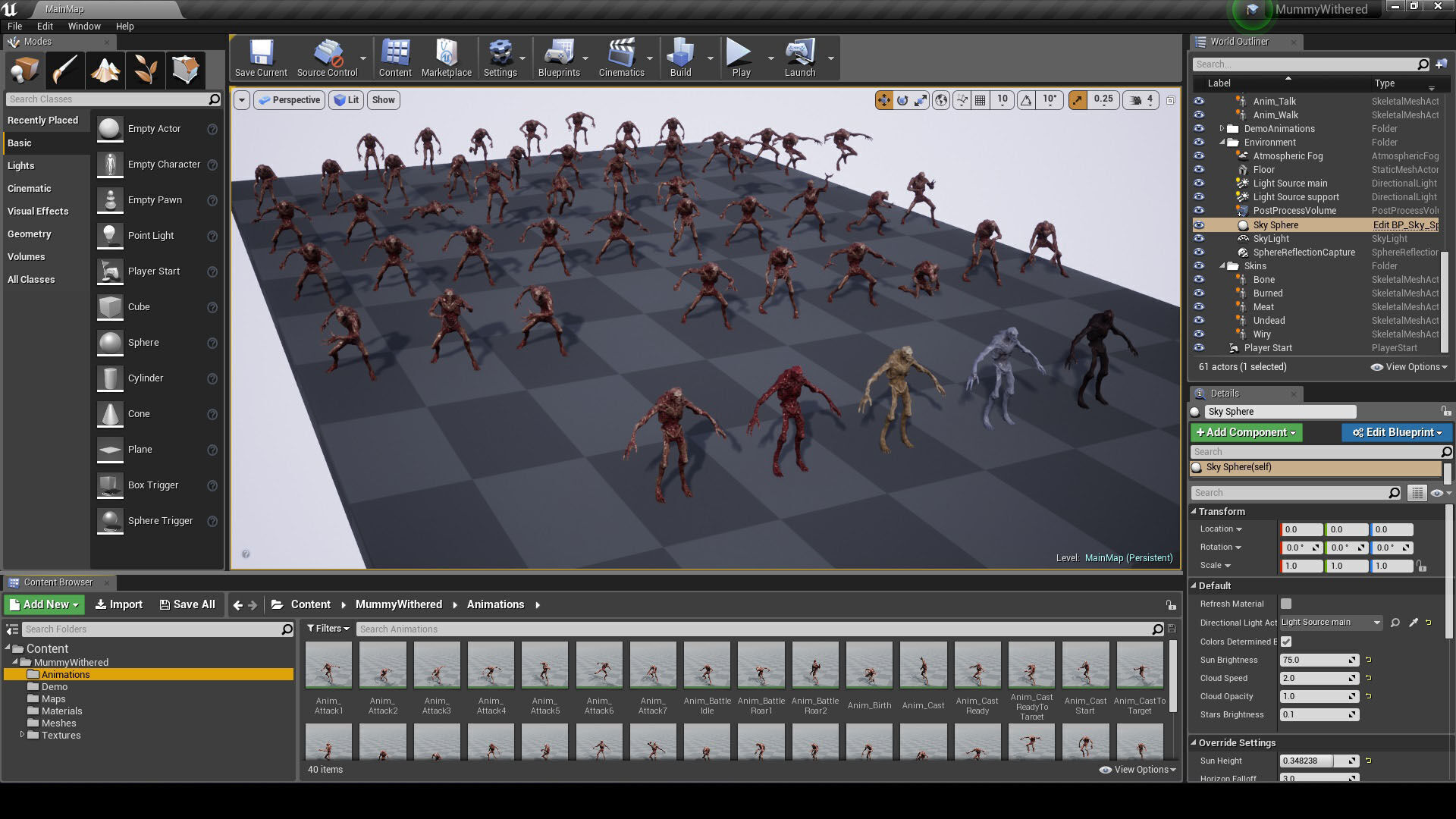Click the Show button in viewport
Screen dimensions: 1456x819
[384, 100]
